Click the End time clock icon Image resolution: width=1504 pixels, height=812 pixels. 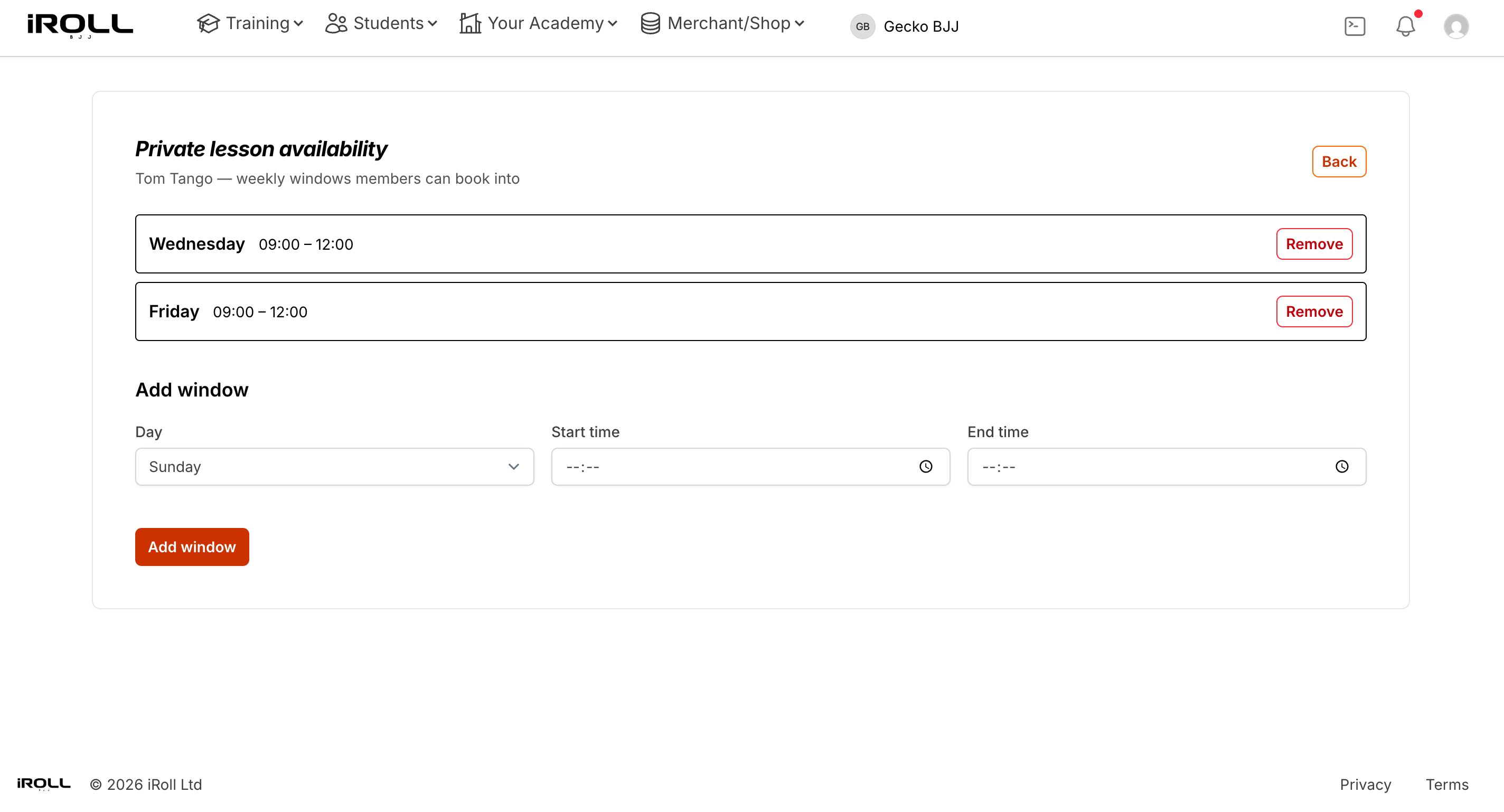[1342, 466]
